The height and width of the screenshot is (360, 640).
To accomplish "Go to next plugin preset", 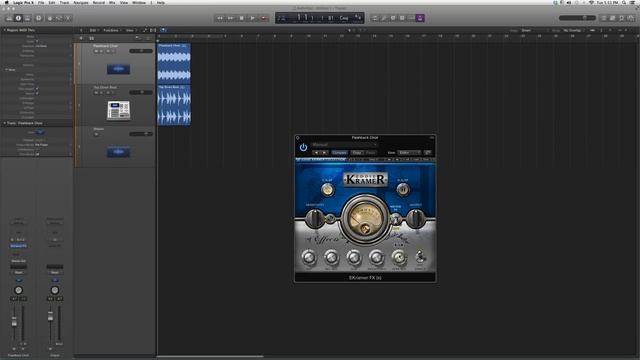I will (x=324, y=153).
